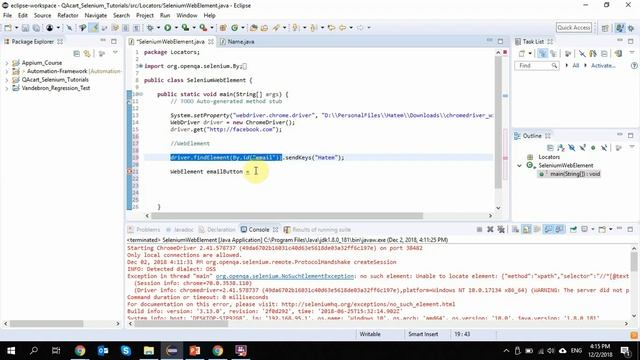The image size is (640, 360).
Task: Switch to the Debug perspective icon
Action: pos(631,28)
